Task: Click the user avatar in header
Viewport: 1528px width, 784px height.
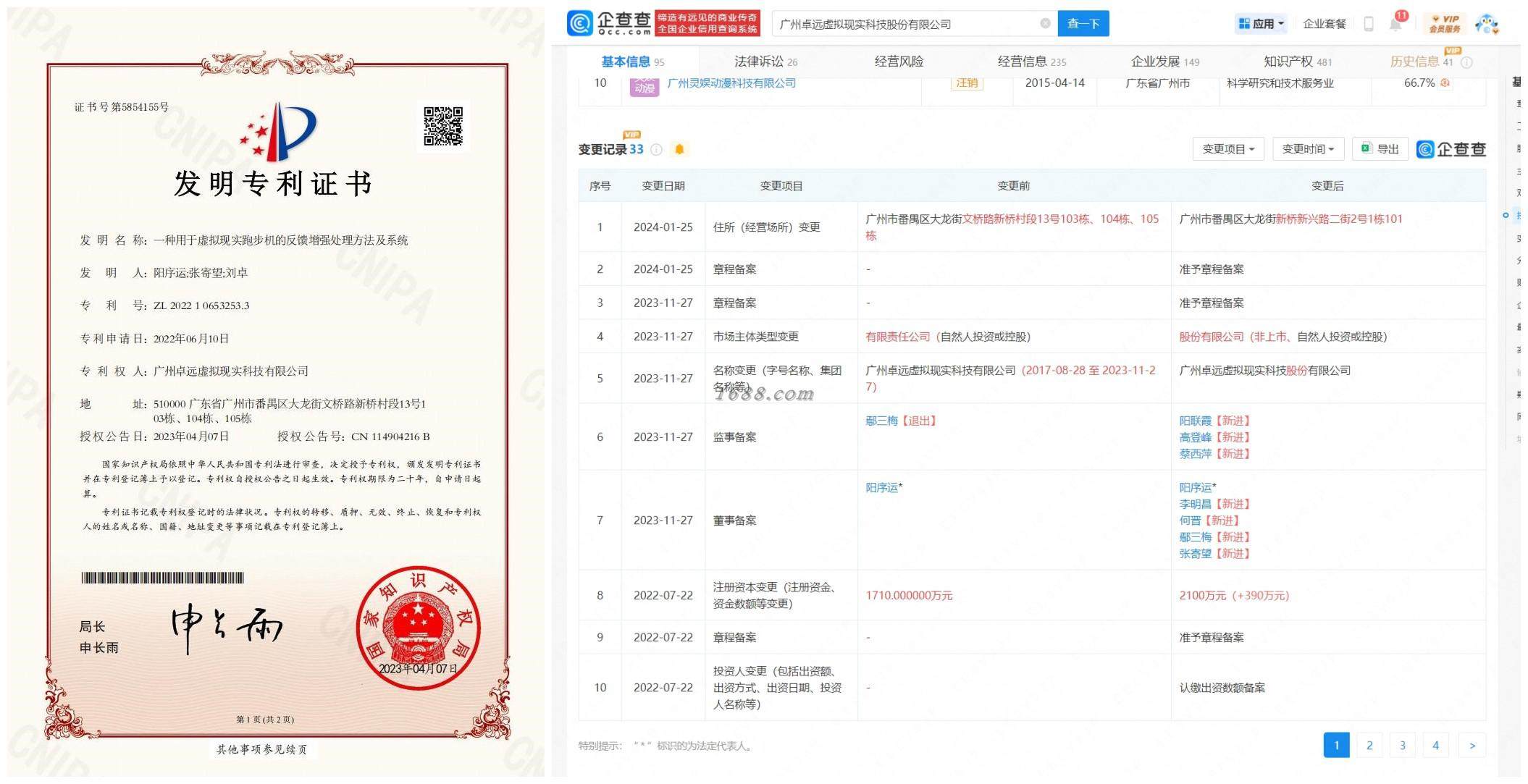Action: click(1487, 24)
